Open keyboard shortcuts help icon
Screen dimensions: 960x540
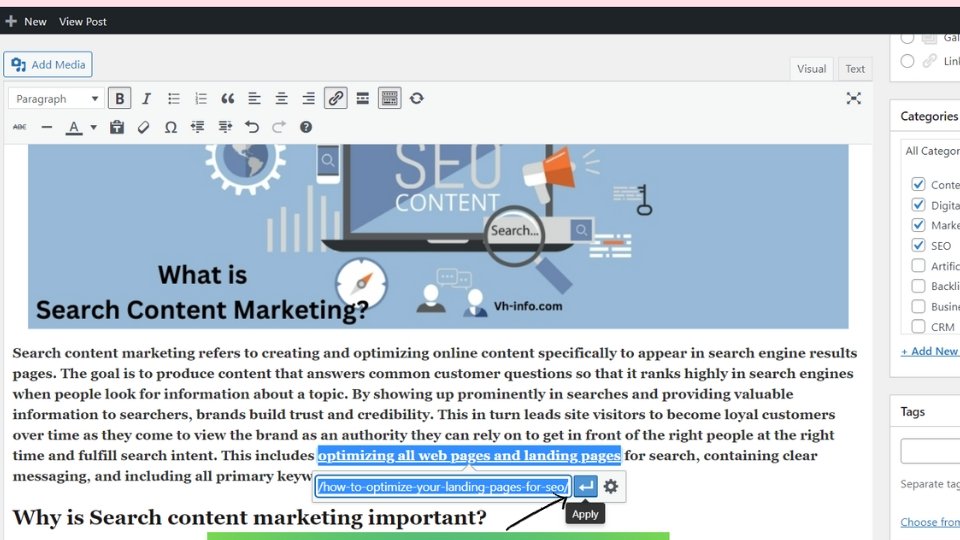(306, 127)
